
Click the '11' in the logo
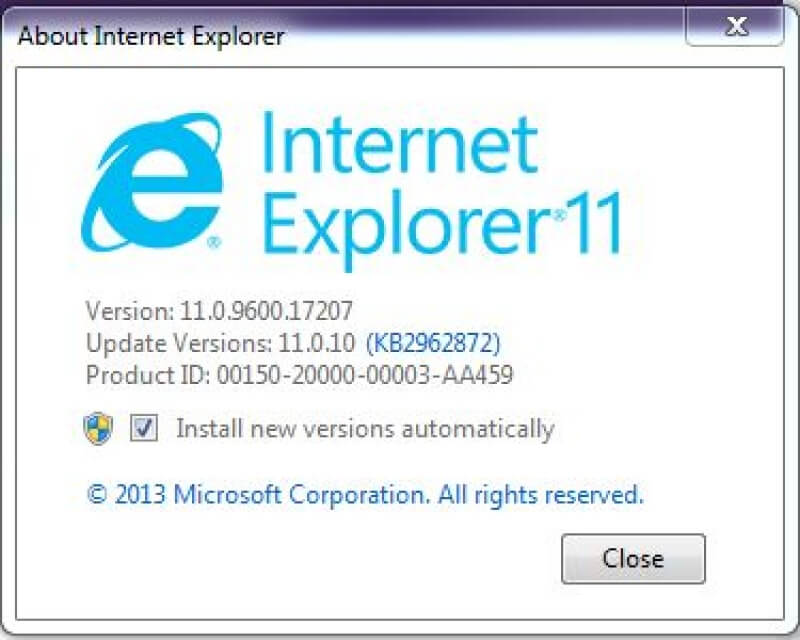tap(594, 223)
